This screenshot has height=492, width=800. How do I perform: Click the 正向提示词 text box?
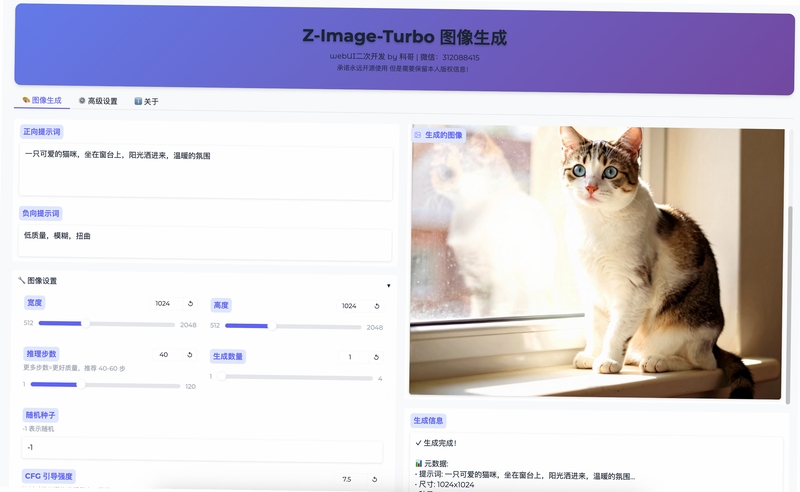click(x=206, y=172)
